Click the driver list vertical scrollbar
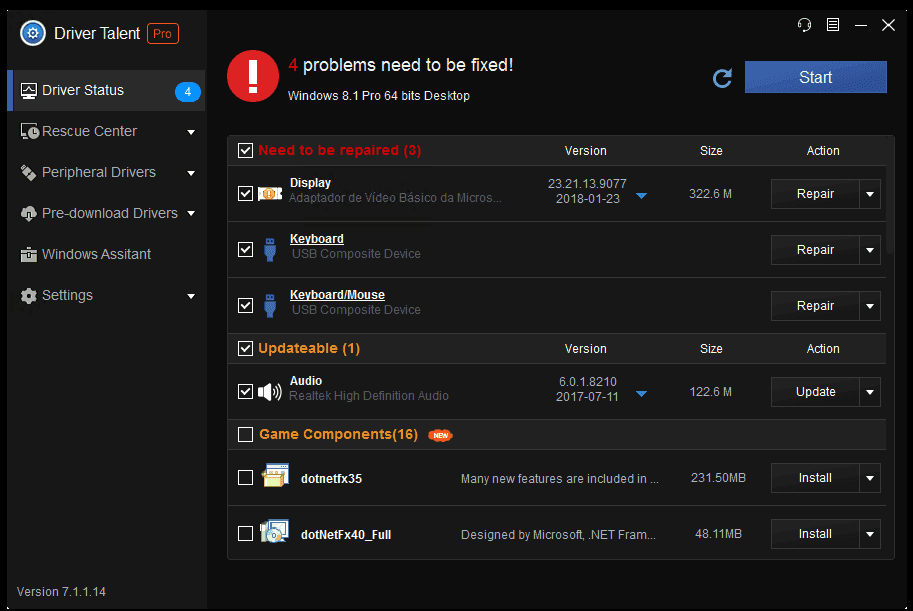The width and height of the screenshot is (913, 611). tap(890, 195)
